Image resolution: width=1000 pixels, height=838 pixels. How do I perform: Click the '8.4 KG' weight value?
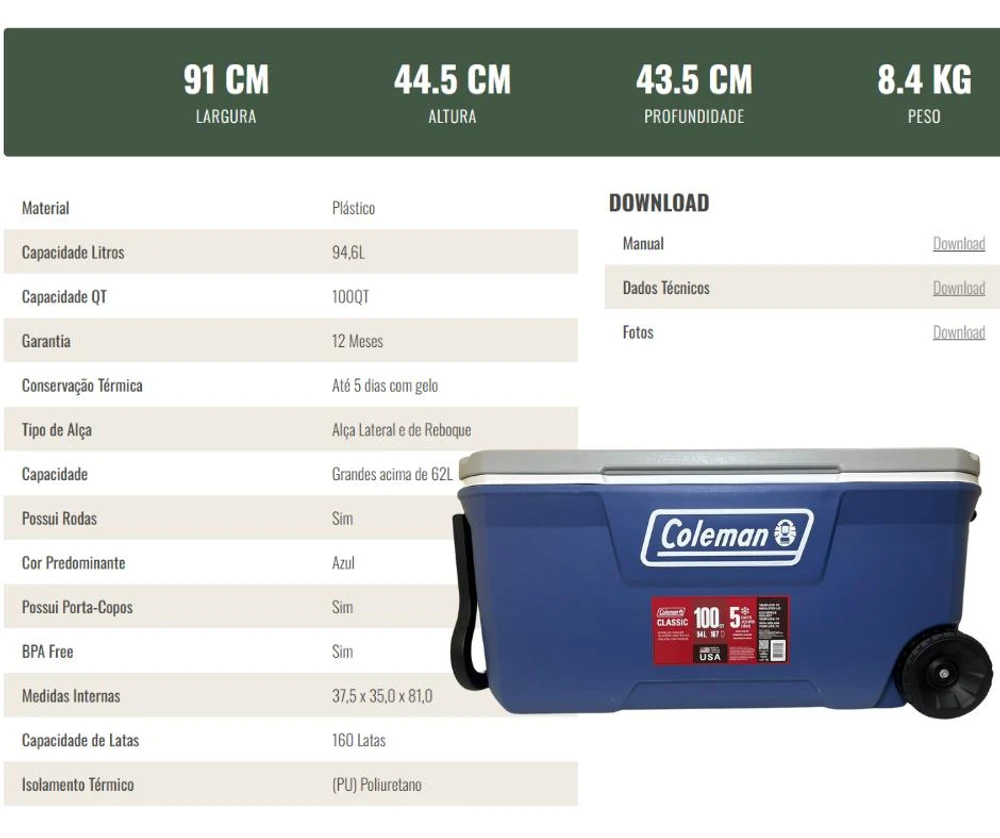pyautogui.click(x=924, y=80)
